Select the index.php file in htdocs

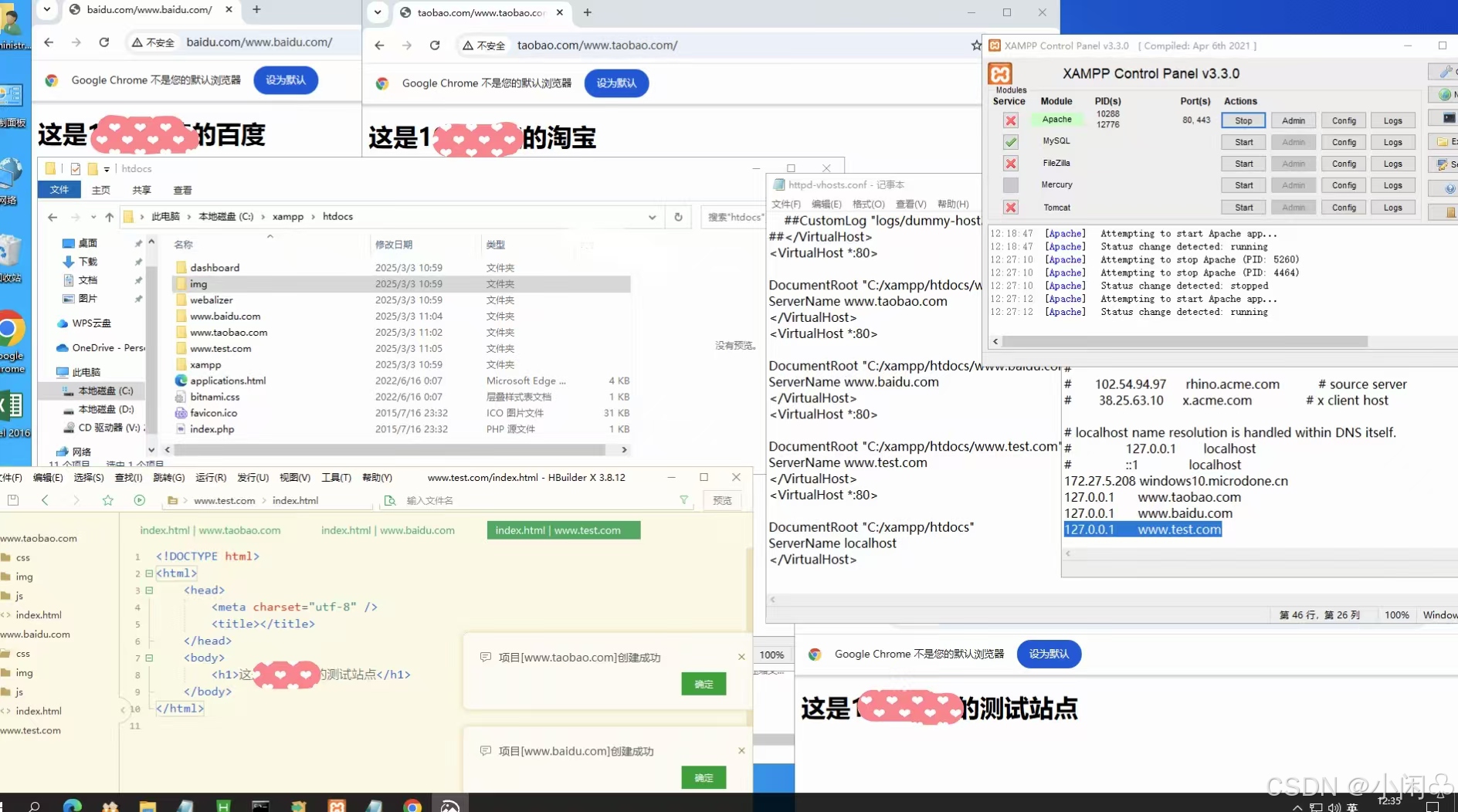click(x=212, y=429)
